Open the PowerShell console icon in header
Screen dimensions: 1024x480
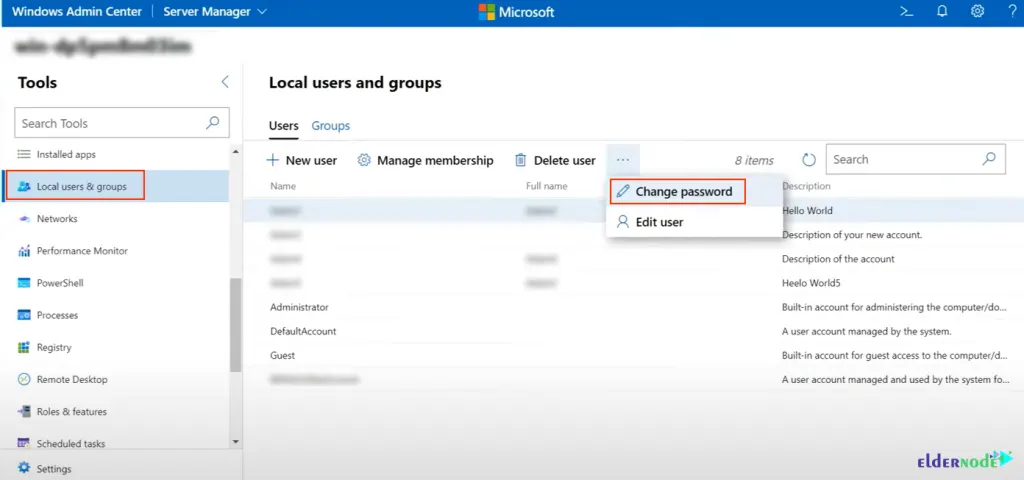[906, 11]
